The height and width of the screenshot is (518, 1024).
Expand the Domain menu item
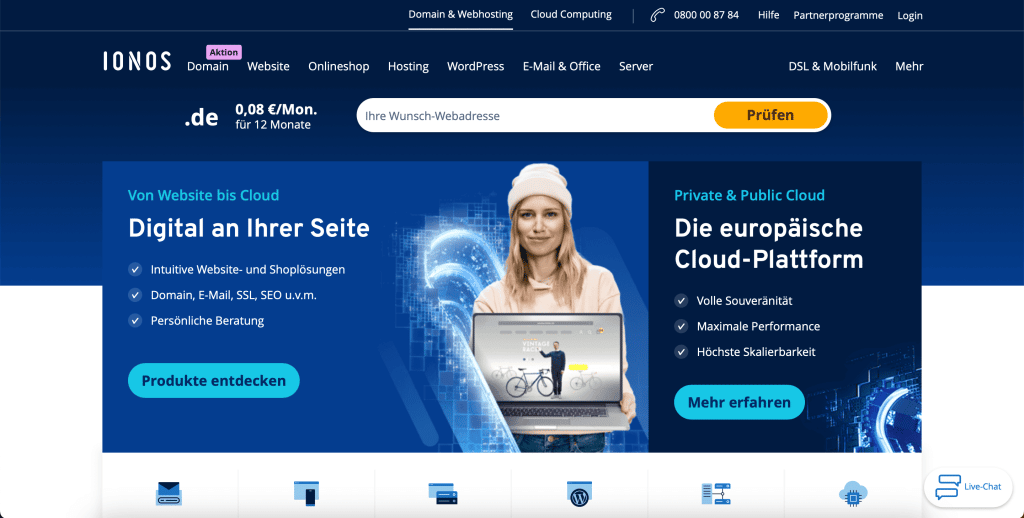208,66
